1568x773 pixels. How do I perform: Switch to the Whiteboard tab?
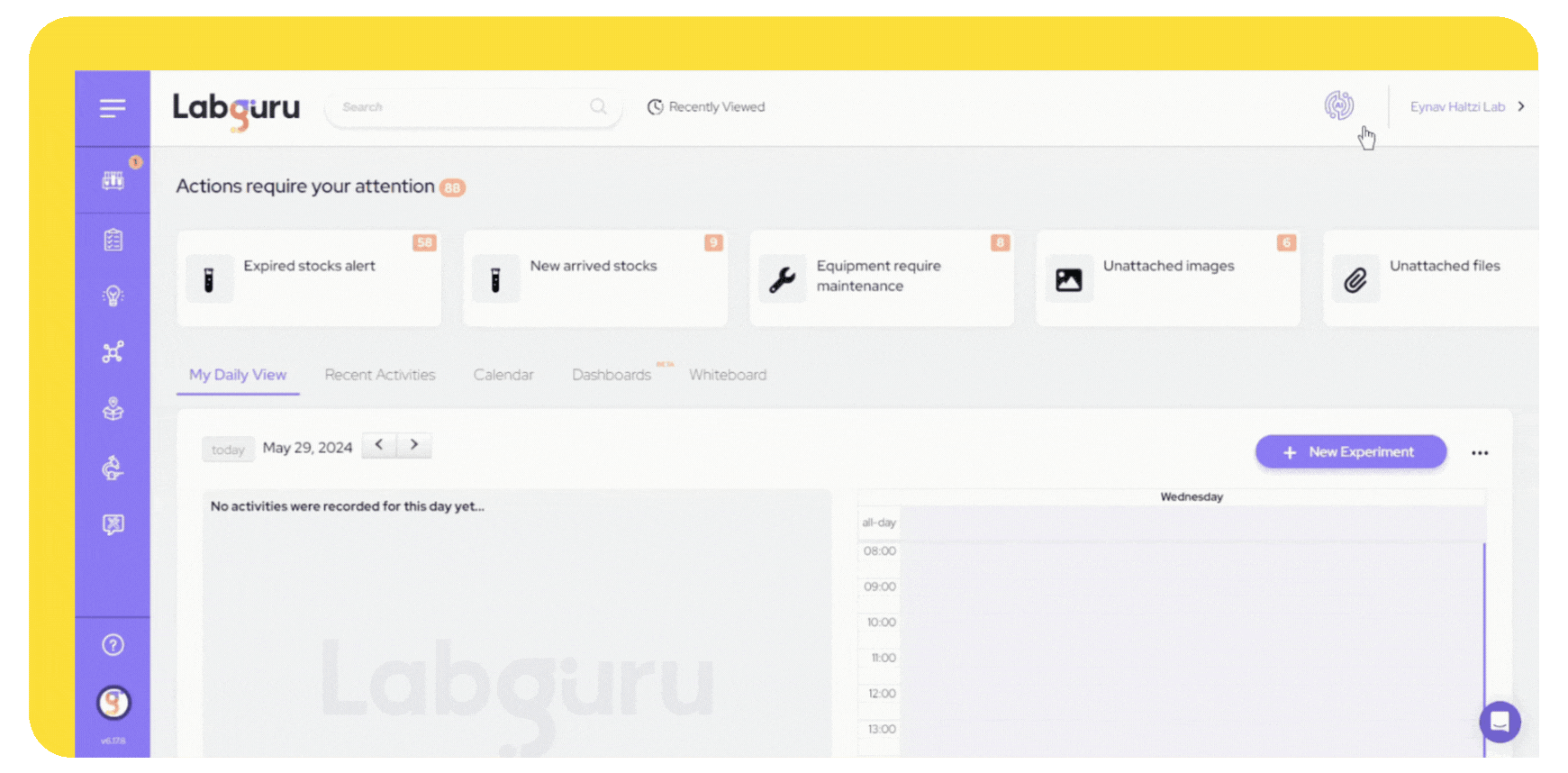click(x=728, y=375)
